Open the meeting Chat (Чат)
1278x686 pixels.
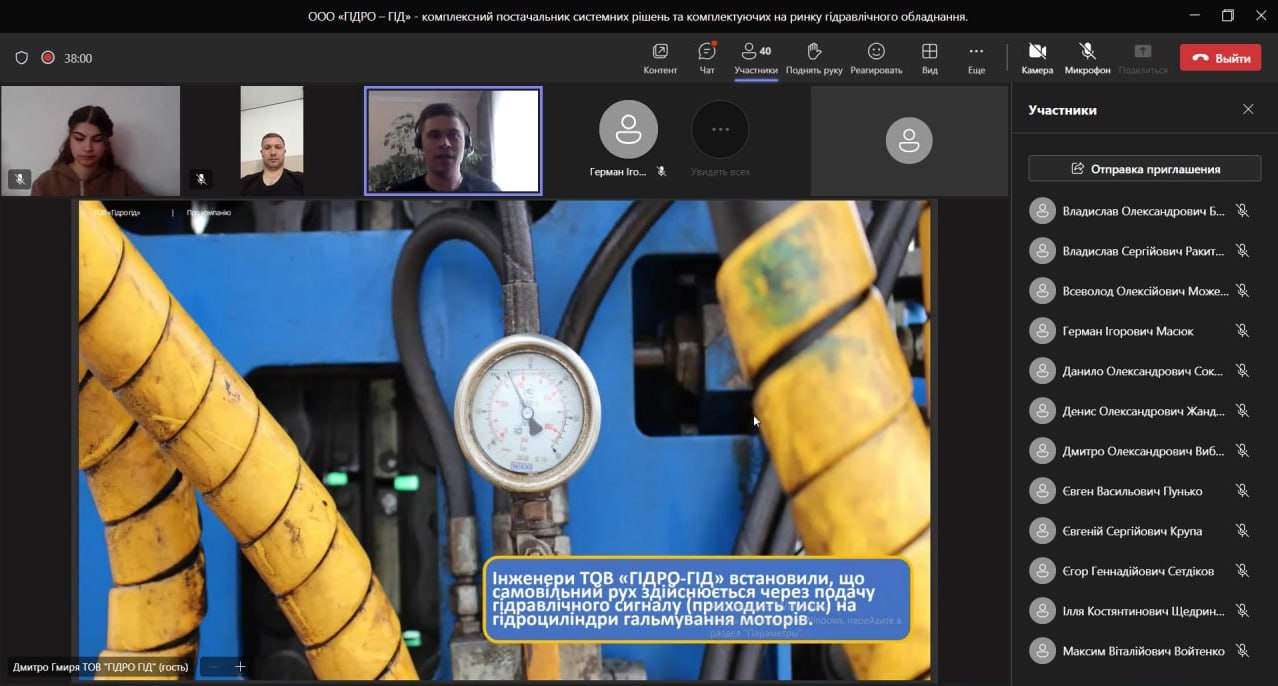(707, 59)
